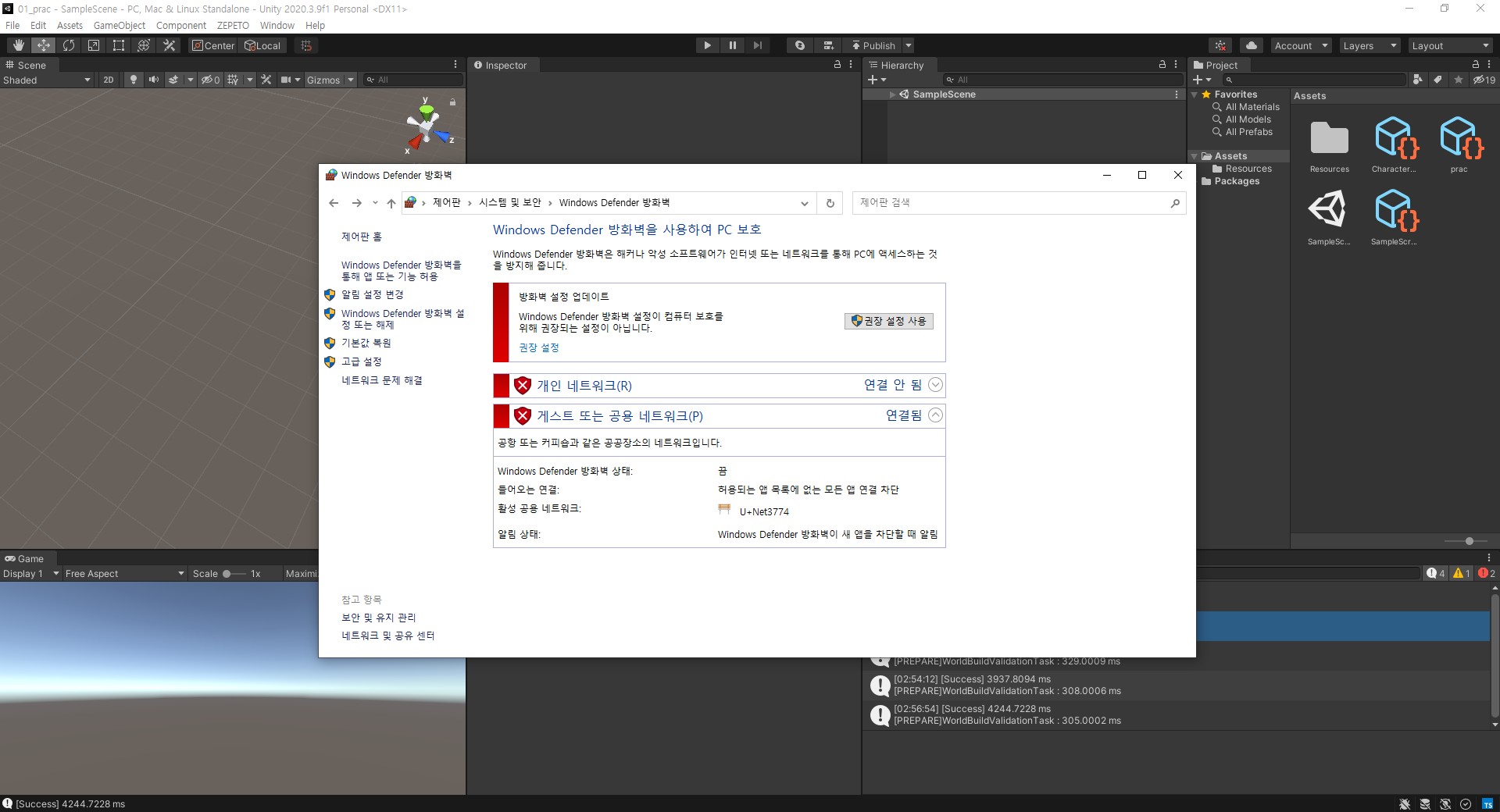Click use recommended settings button
Screen dimensions: 1500x812
point(888,321)
